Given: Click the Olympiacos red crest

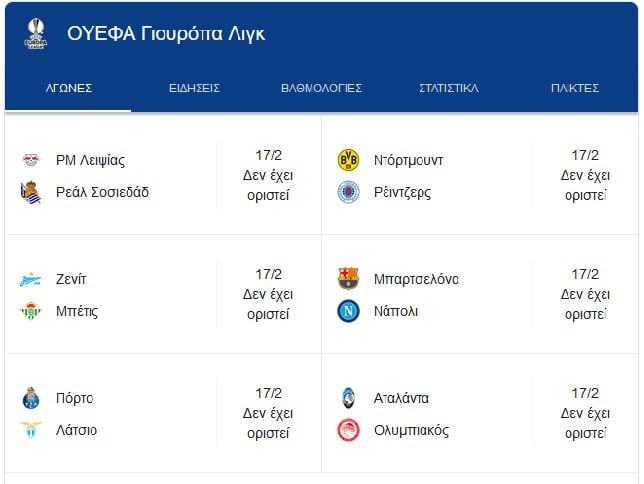Looking at the screenshot, I should pyautogui.click(x=348, y=430).
